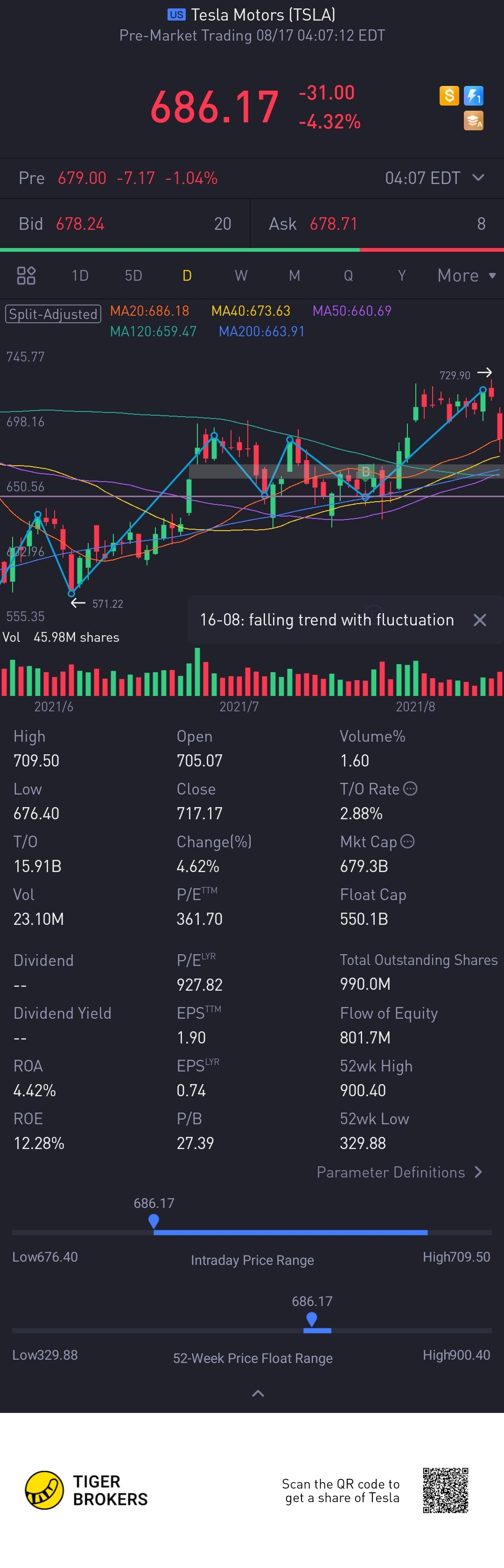This screenshot has width=504, height=1568.
Task: Tap the US market flag badge
Action: click(x=176, y=14)
